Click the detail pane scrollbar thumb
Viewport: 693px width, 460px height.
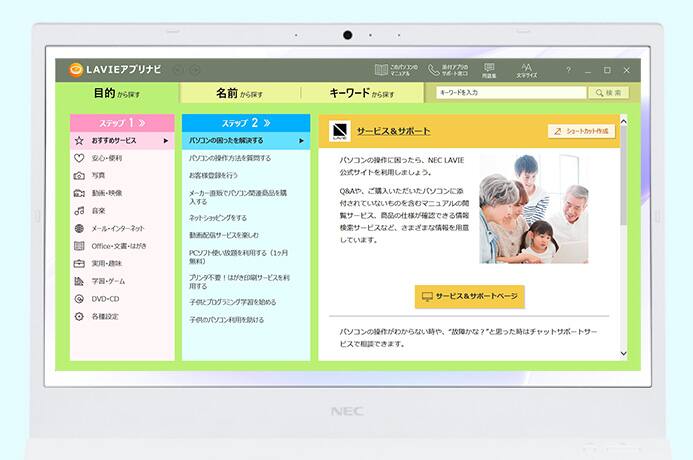(624, 175)
